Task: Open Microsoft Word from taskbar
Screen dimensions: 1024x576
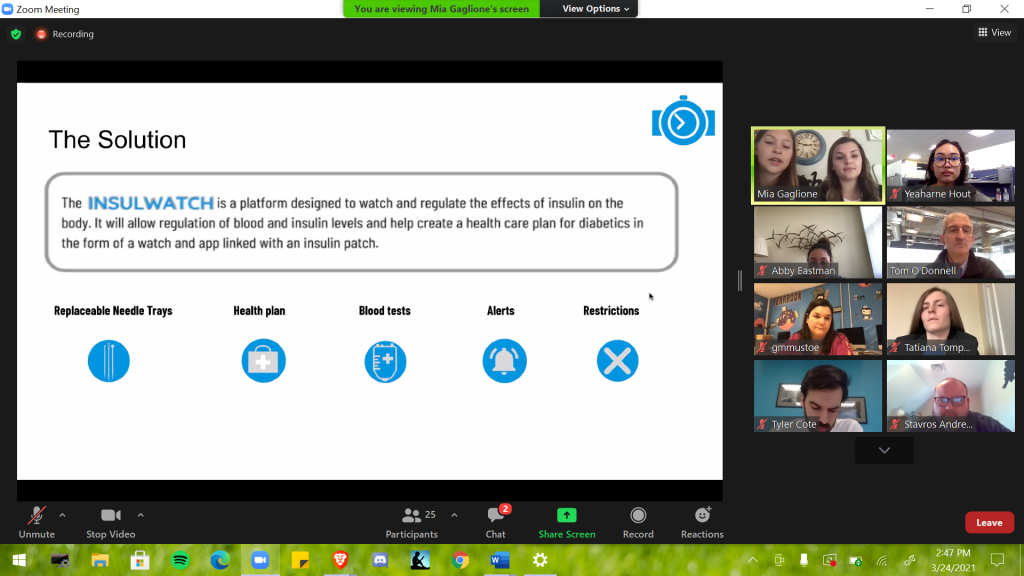Action: [500, 560]
